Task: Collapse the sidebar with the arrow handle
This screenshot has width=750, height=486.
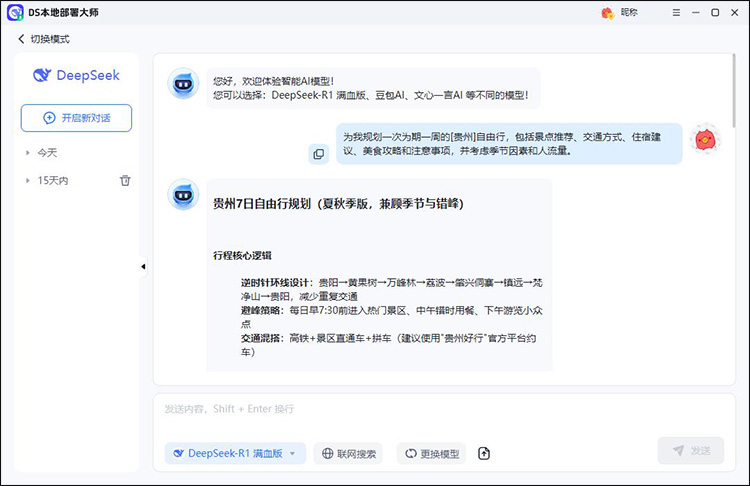Action: click(x=143, y=266)
